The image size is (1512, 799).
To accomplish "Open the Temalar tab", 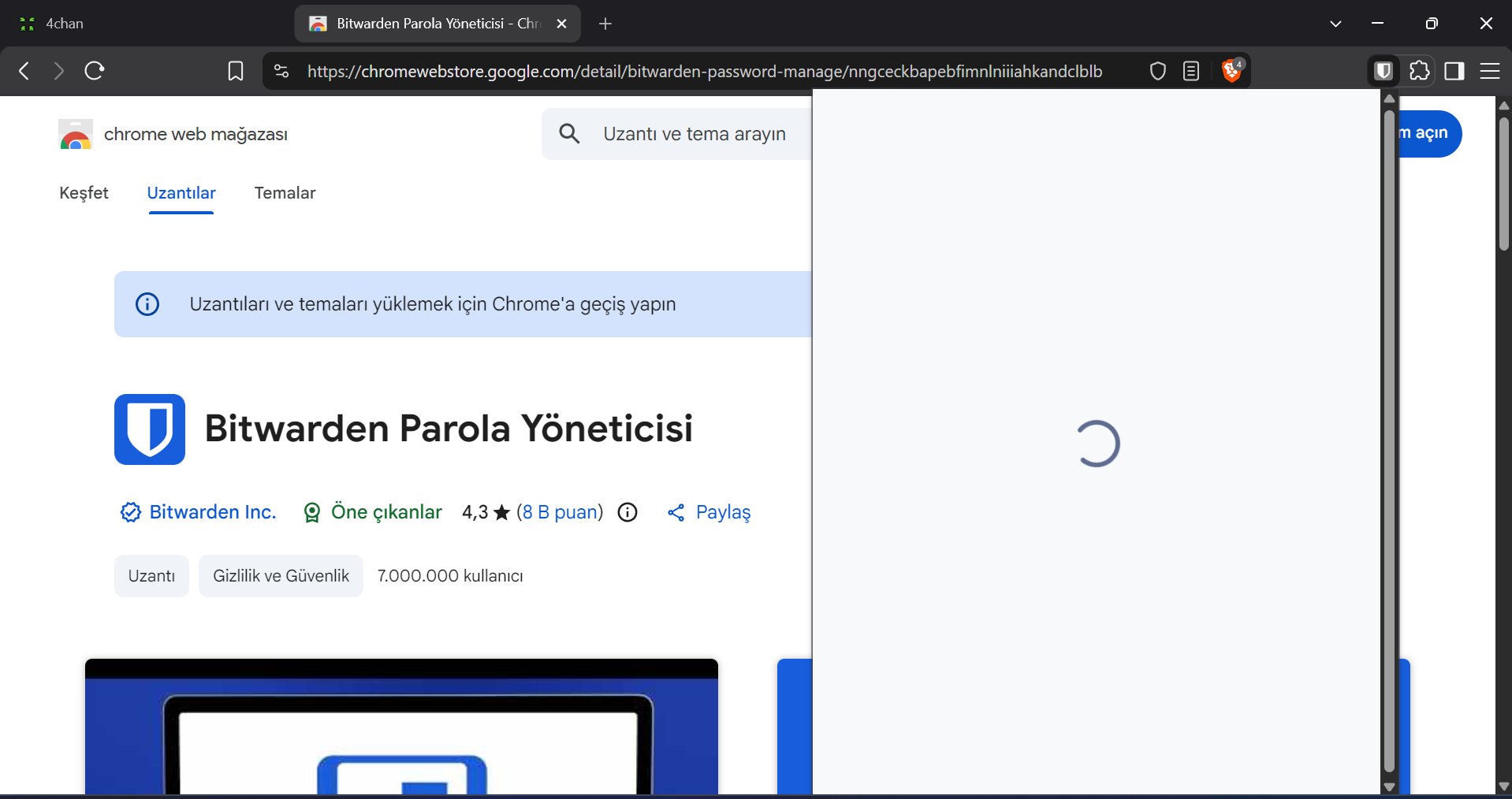I will point(285,193).
